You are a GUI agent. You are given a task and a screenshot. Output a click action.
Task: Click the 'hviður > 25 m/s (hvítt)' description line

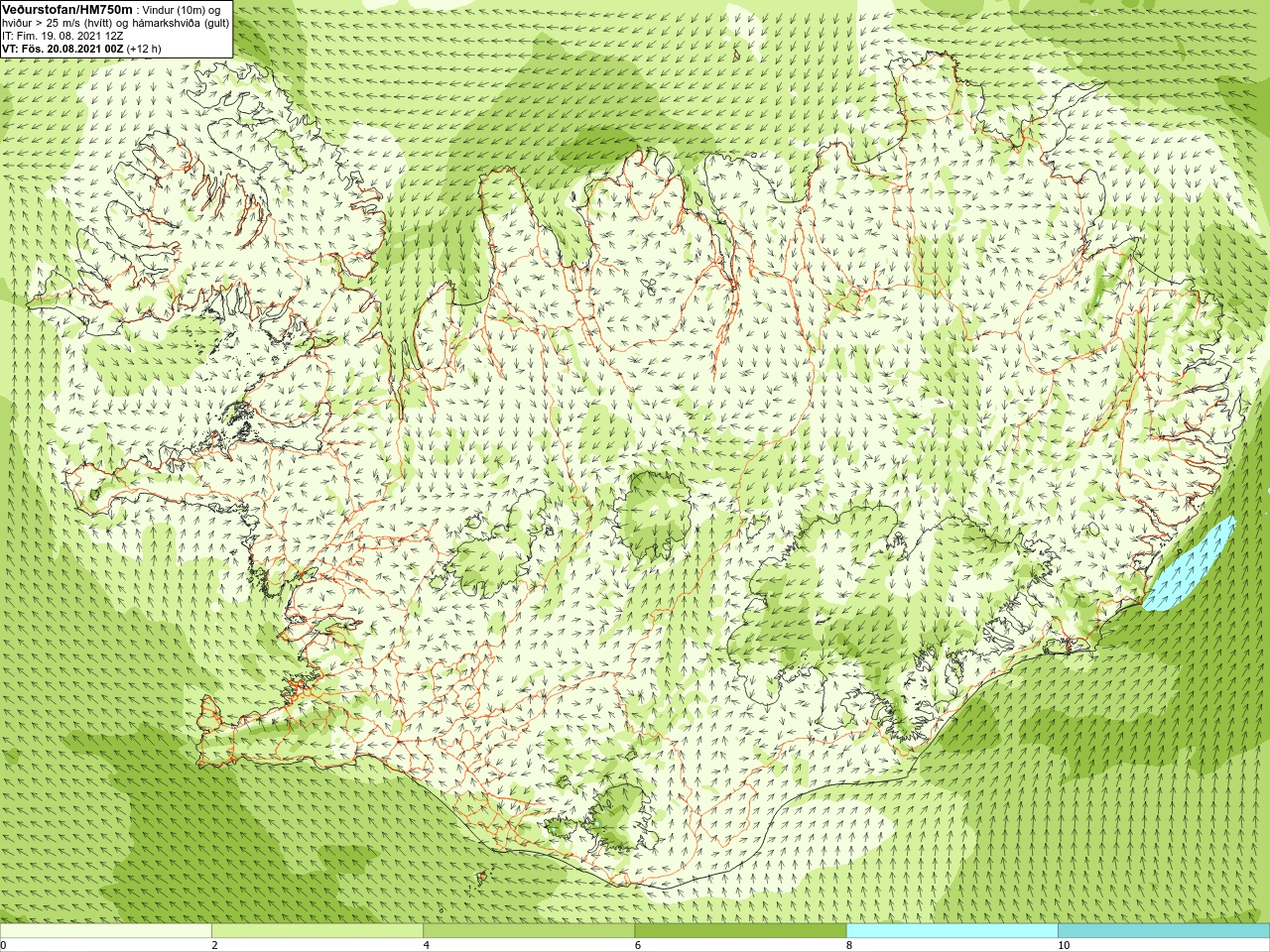pyautogui.click(x=115, y=22)
